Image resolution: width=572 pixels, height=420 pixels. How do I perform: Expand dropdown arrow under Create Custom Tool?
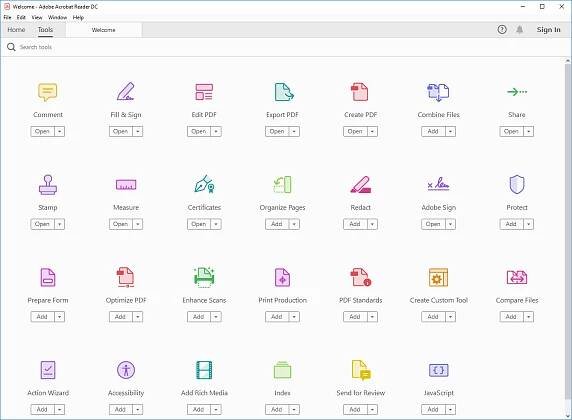tap(451, 317)
